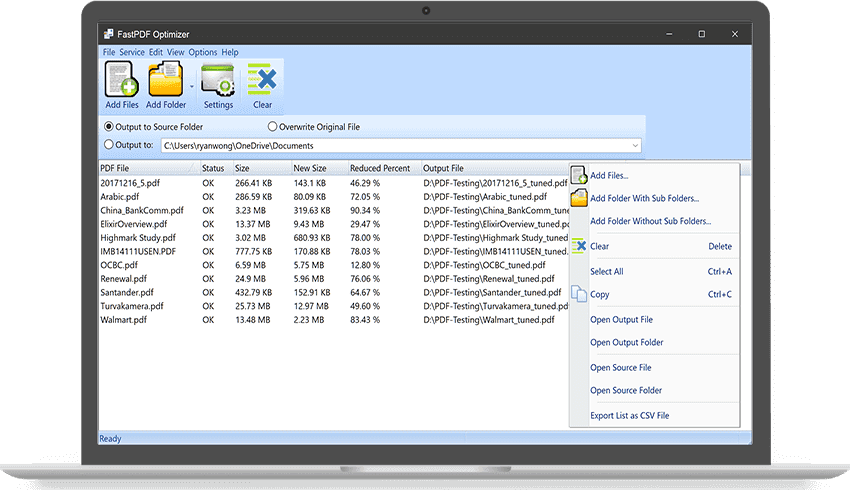The image size is (850, 490).
Task: Expand the output path combo box arrow
Action: pyautogui.click(x=635, y=146)
